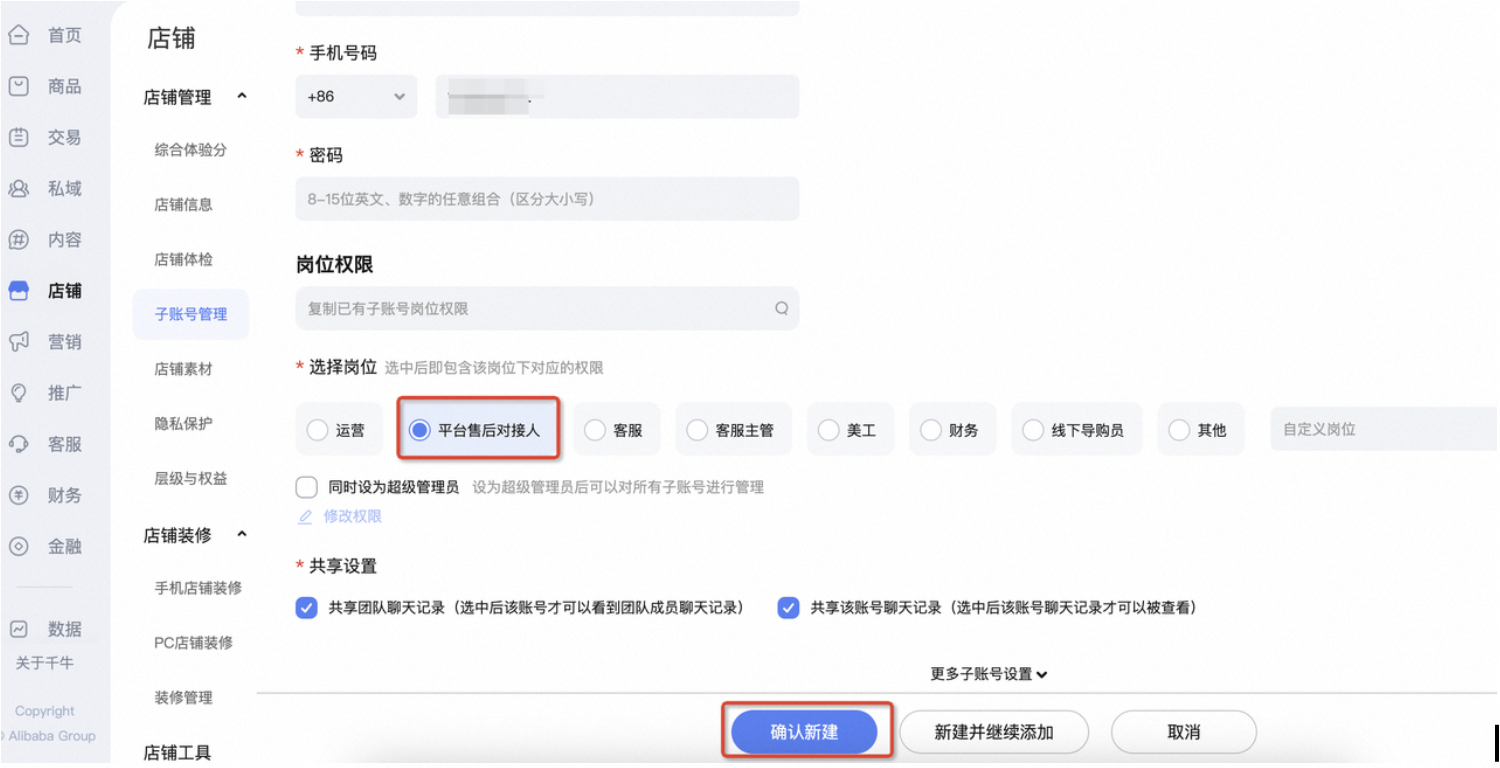This screenshot has height=768, width=1500.
Task: Go to 隐私保护 menu item
Action: (183, 424)
